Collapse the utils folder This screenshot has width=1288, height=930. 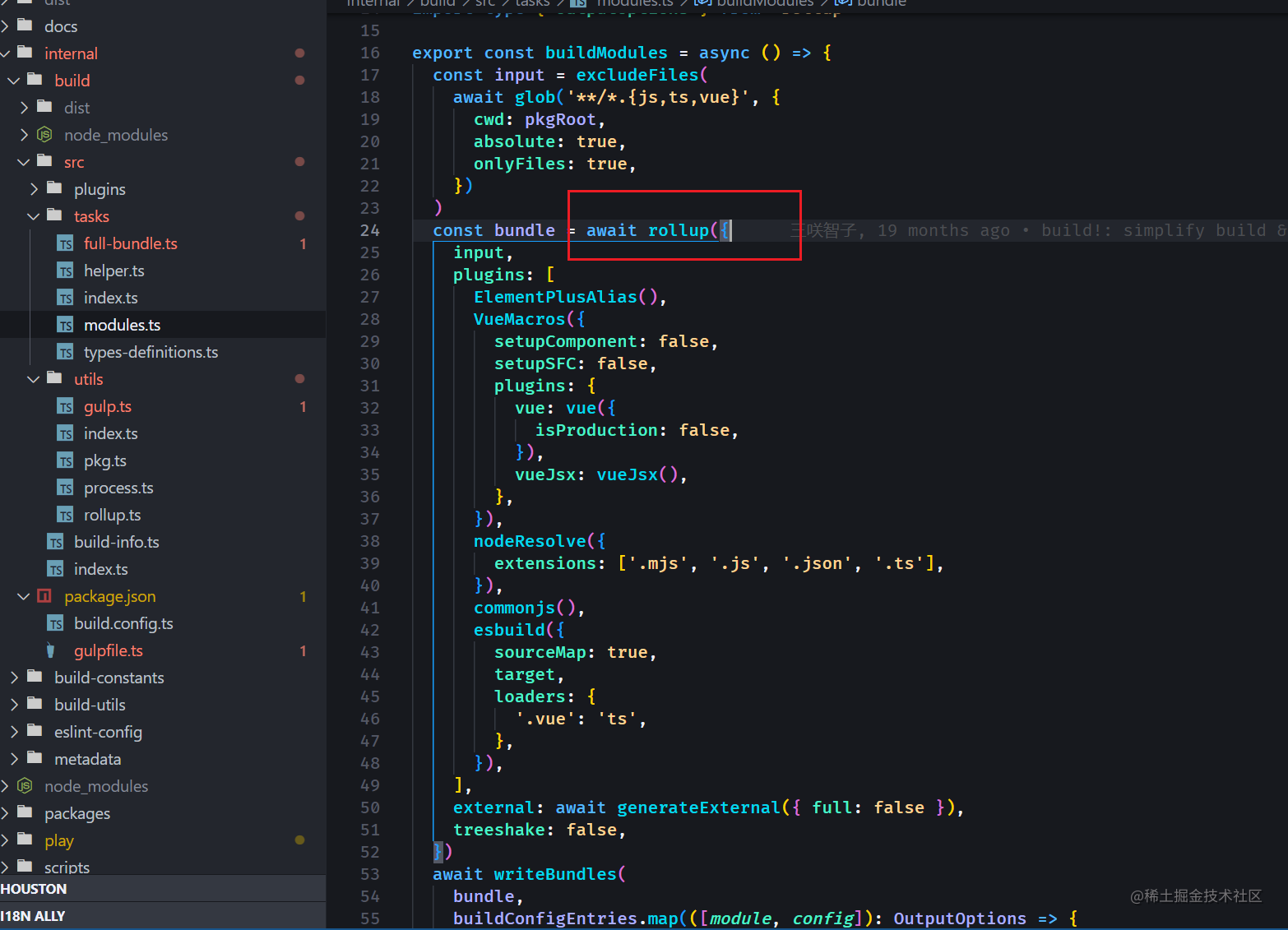[34, 379]
